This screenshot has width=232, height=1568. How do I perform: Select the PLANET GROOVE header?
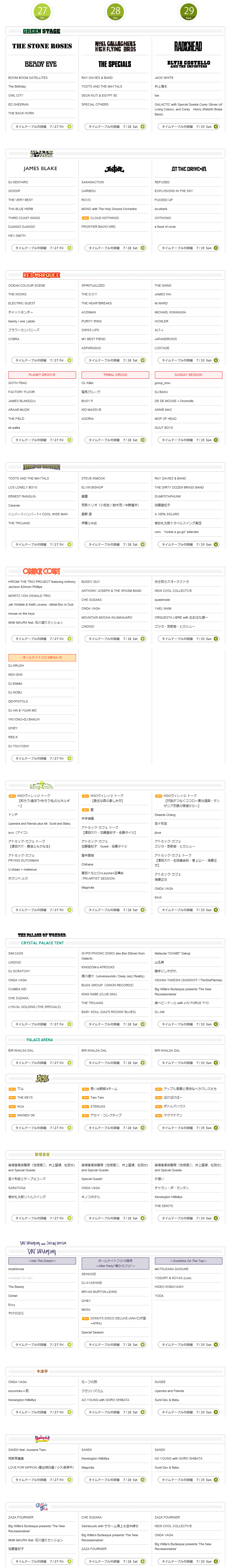tap(42, 375)
